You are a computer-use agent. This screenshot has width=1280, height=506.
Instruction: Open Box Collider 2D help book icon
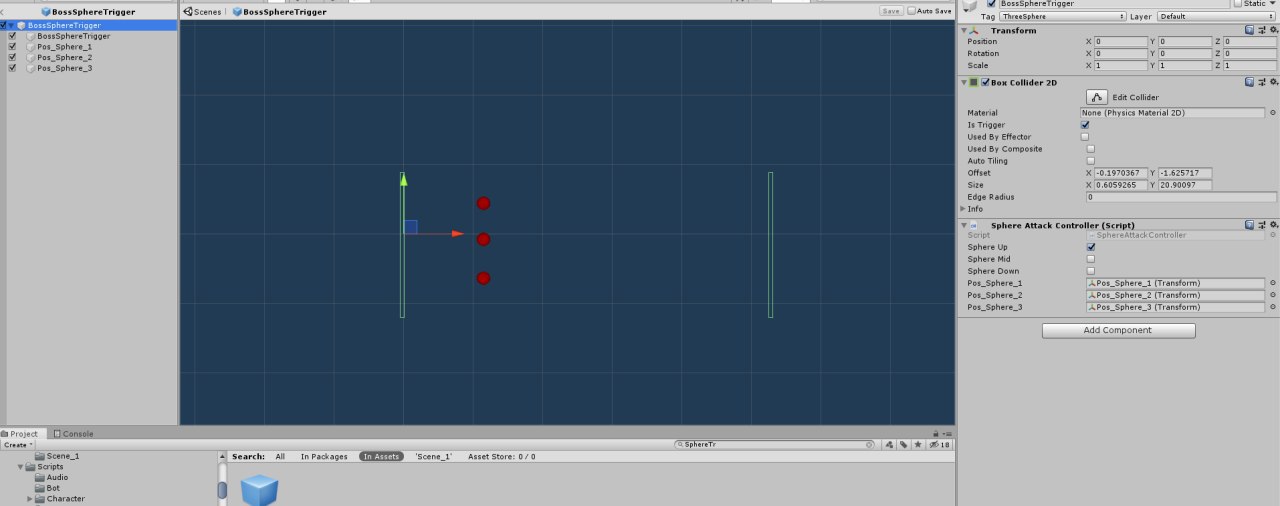1250,82
